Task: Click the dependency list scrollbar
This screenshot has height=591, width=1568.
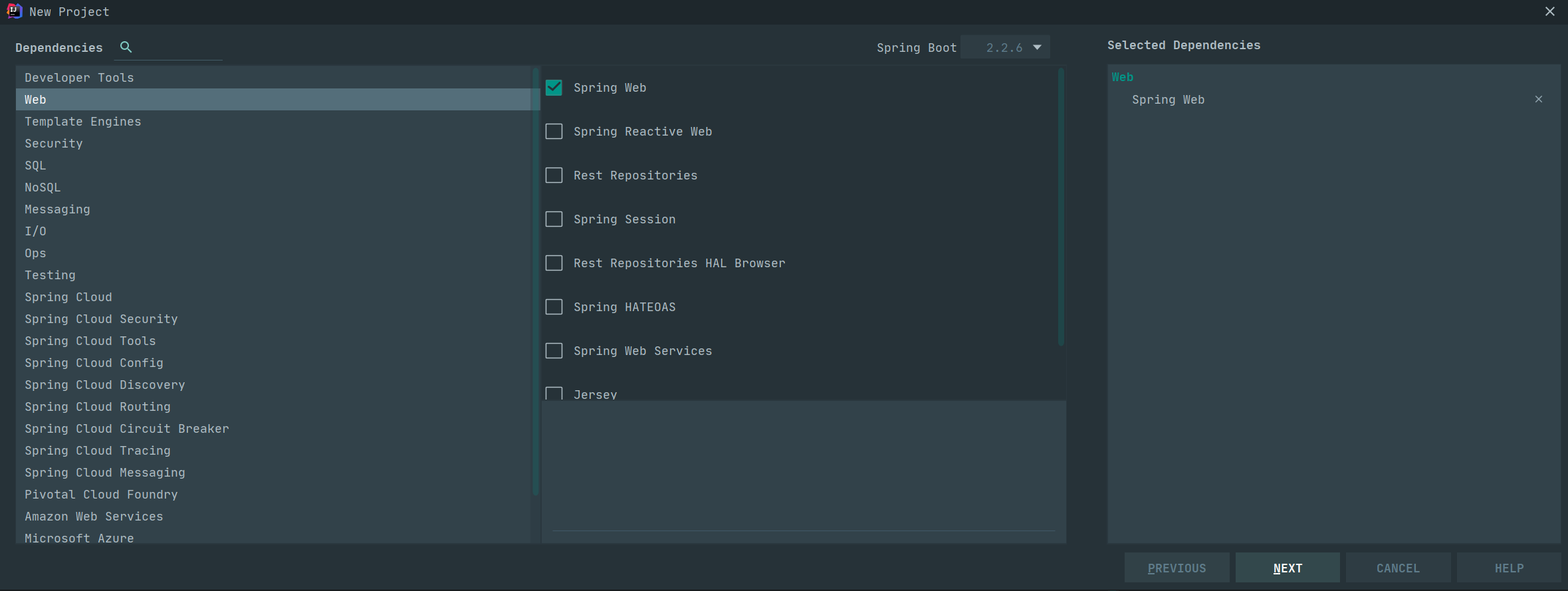Action: (x=1061, y=207)
